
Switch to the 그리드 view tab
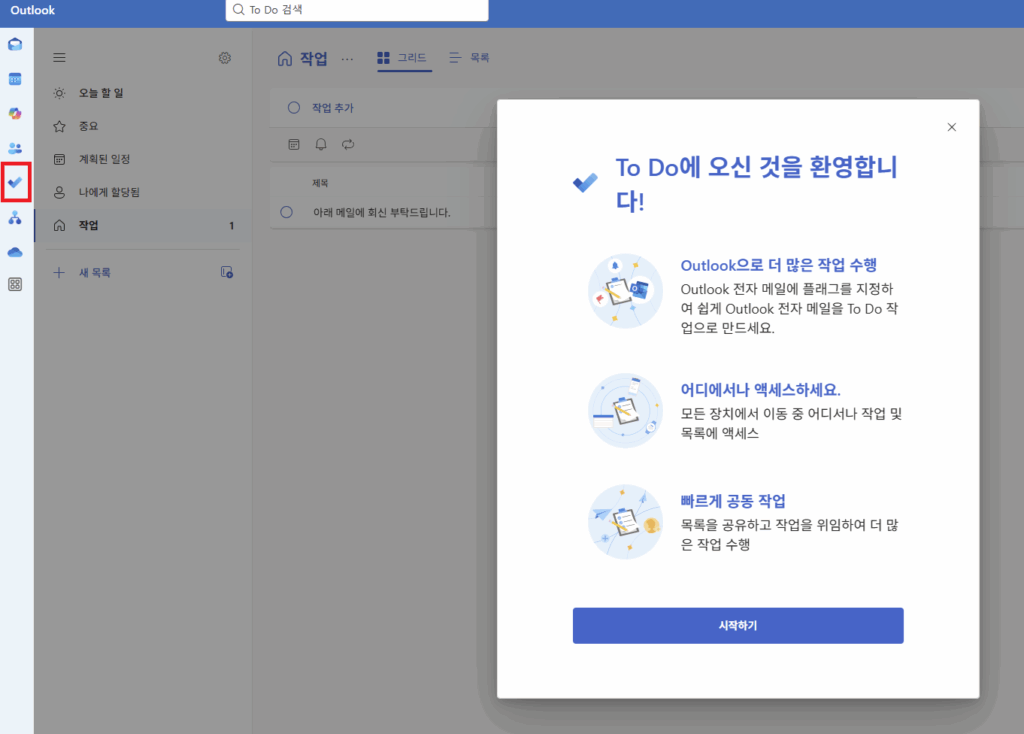[403, 59]
